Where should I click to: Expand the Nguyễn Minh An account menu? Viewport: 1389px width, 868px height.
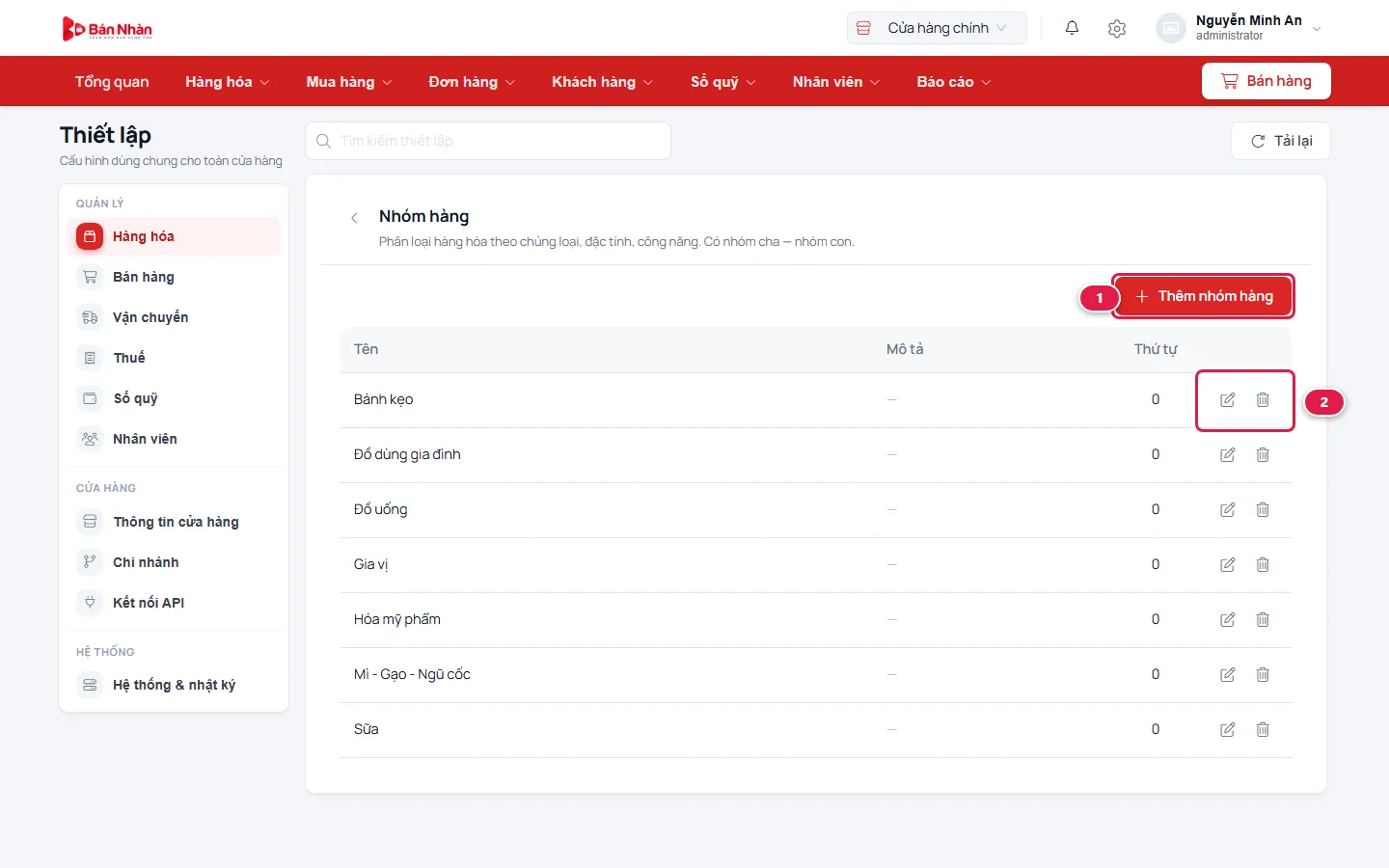(1239, 28)
